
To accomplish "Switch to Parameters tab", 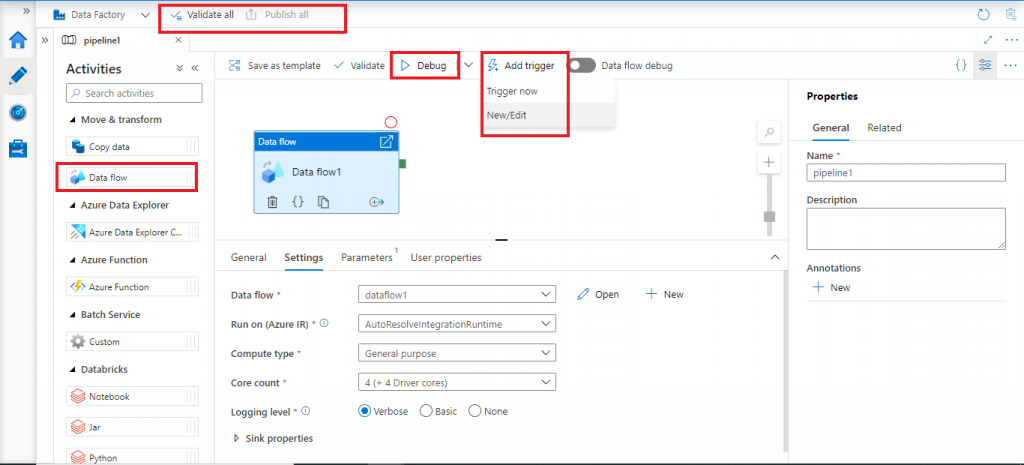I will 367,257.
